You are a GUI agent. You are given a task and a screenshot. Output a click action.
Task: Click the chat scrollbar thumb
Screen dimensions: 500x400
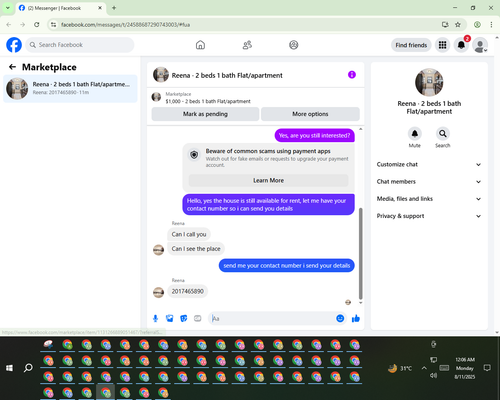coord(360,253)
